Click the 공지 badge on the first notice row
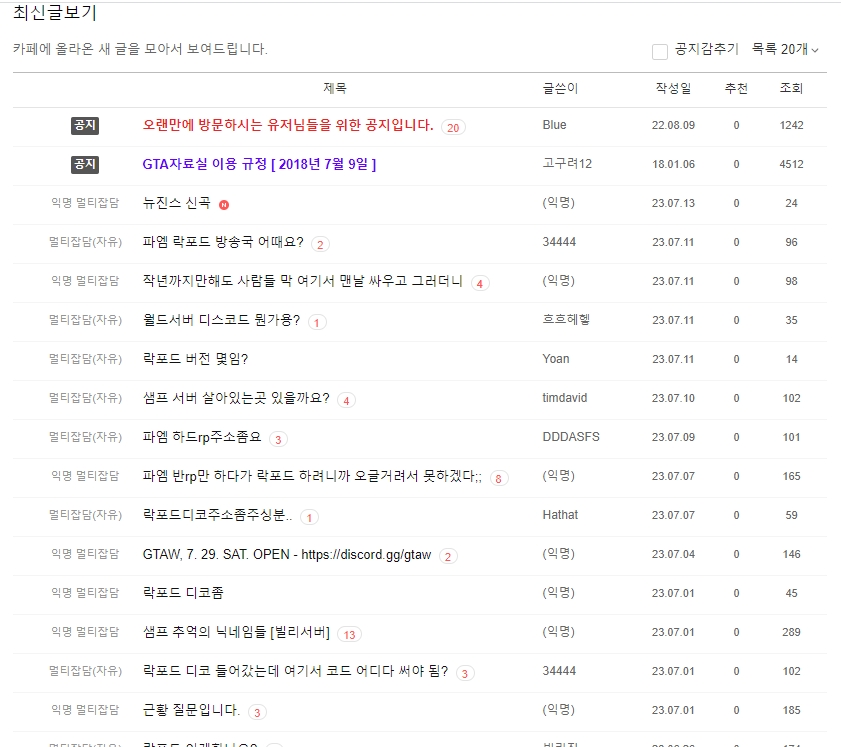Screen dimensions: 841x747 tap(85, 125)
